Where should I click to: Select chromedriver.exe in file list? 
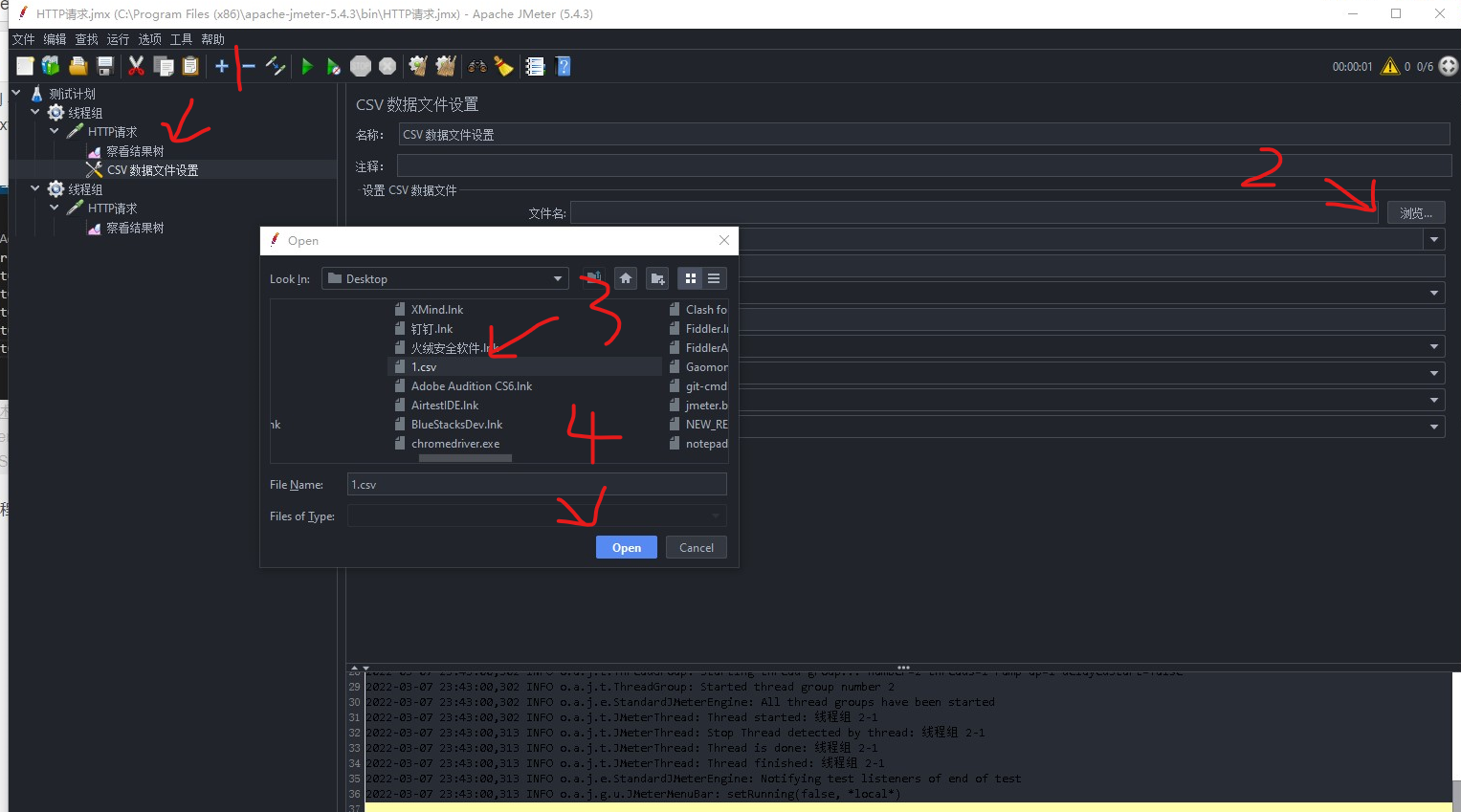coord(454,443)
